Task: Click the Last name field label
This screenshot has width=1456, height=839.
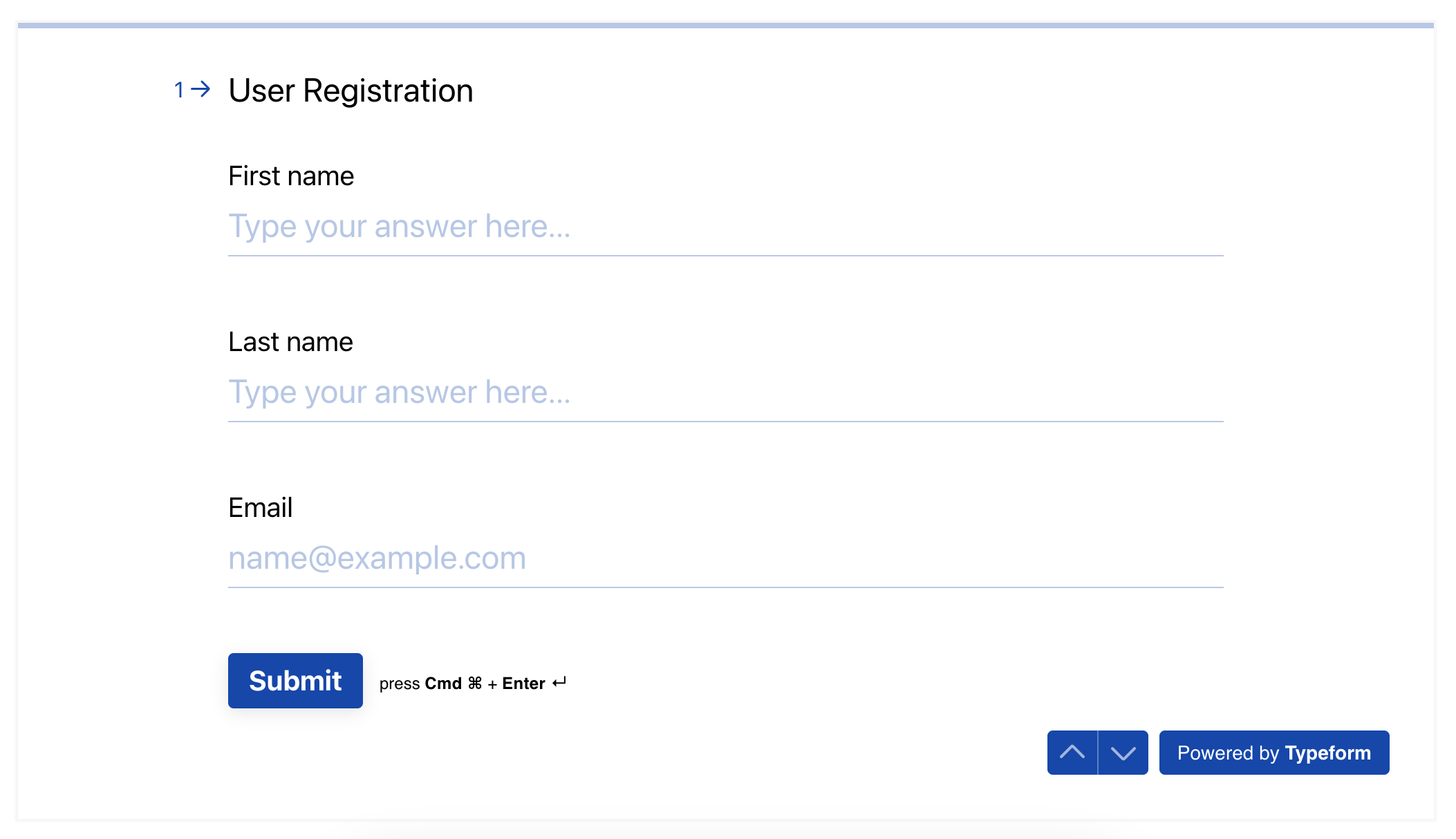Action: pos(290,341)
